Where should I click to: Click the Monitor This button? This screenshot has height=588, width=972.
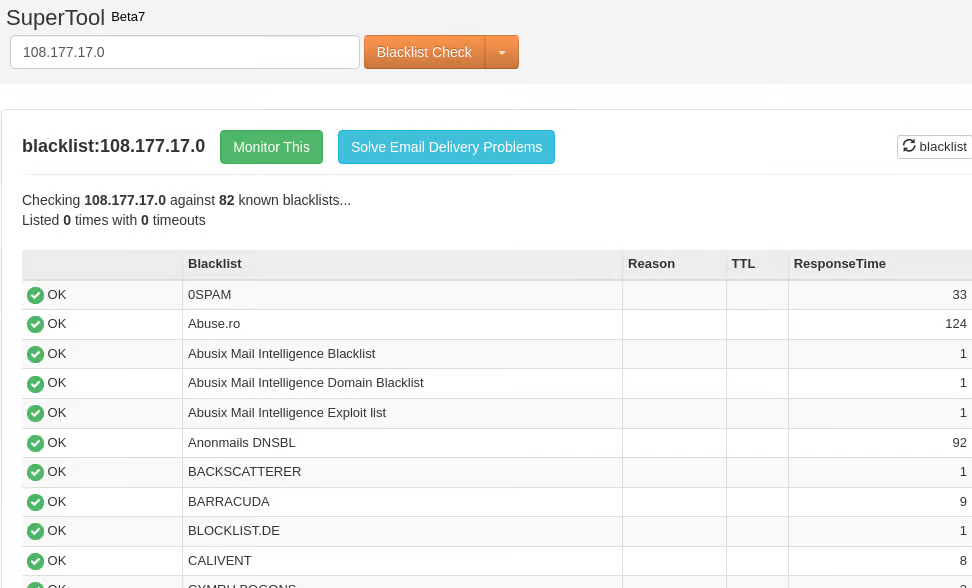tap(272, 147)
